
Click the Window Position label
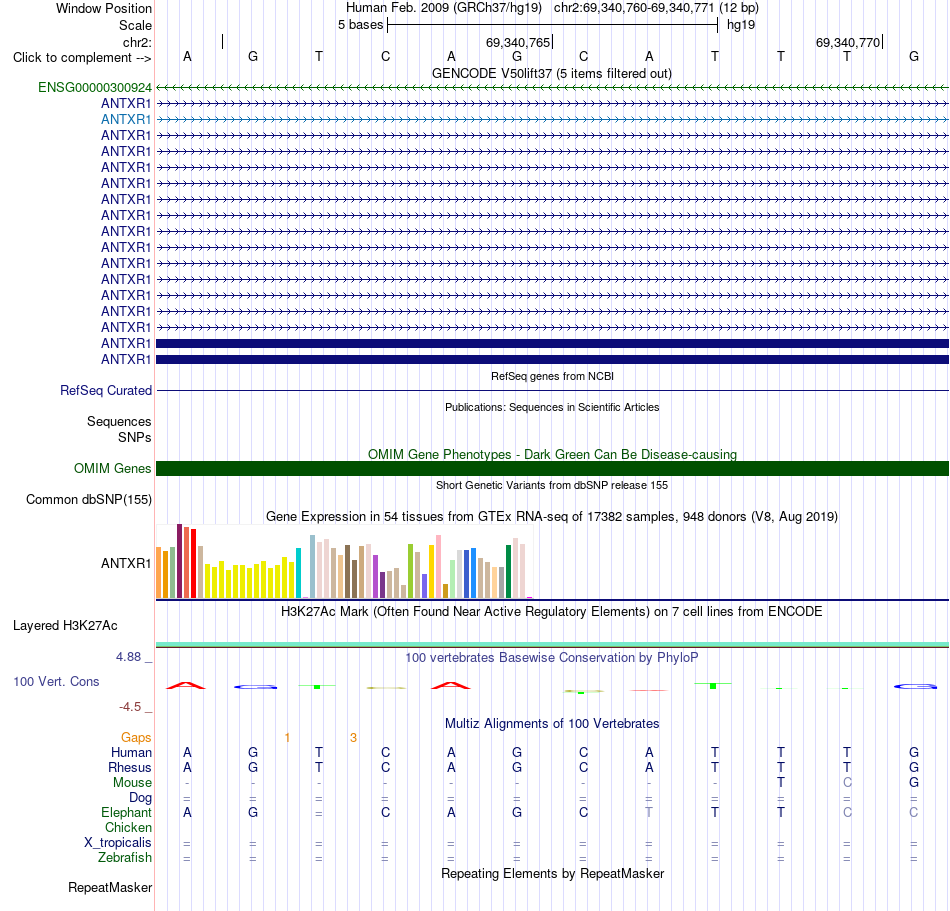coord(104,8)
